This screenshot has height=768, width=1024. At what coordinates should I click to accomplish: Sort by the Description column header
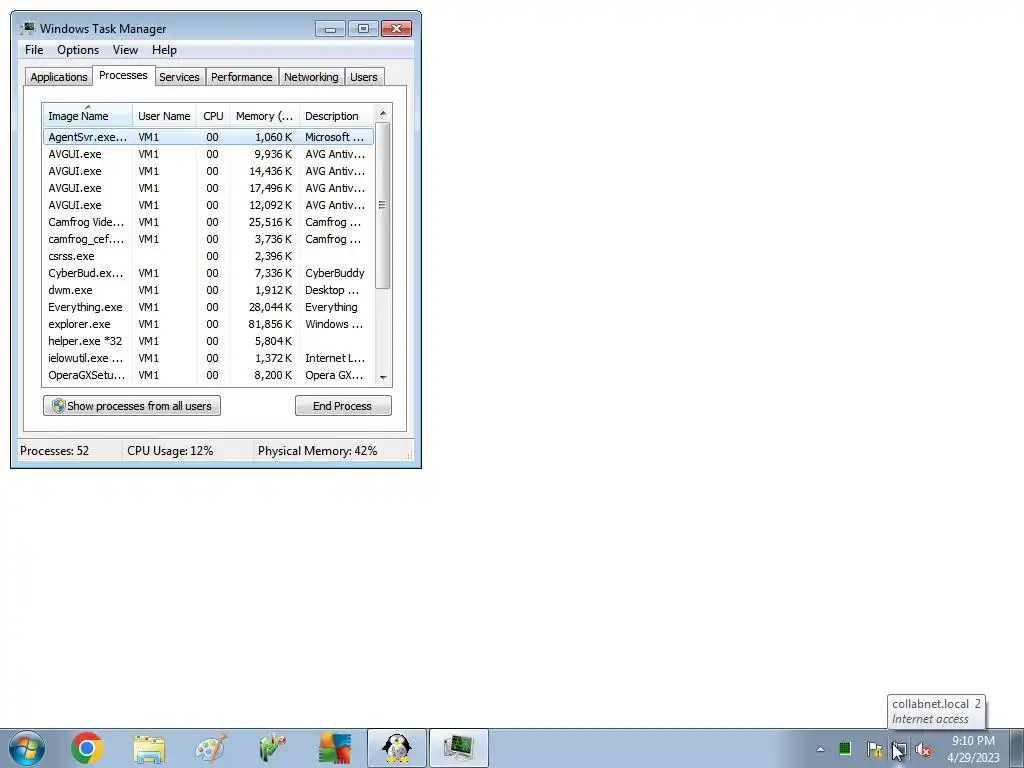pos(336,116)
